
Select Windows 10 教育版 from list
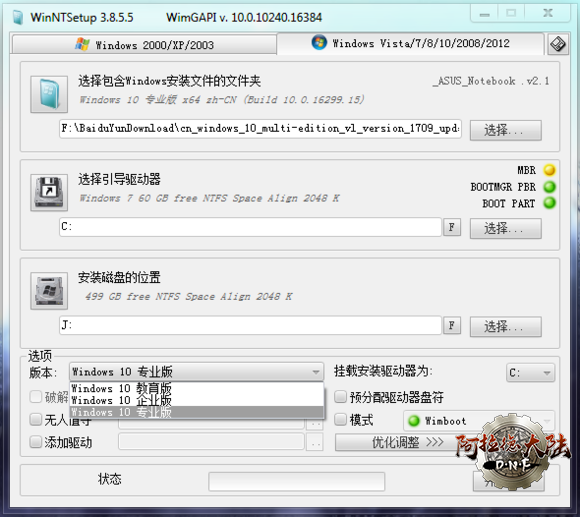coord(196,388)
